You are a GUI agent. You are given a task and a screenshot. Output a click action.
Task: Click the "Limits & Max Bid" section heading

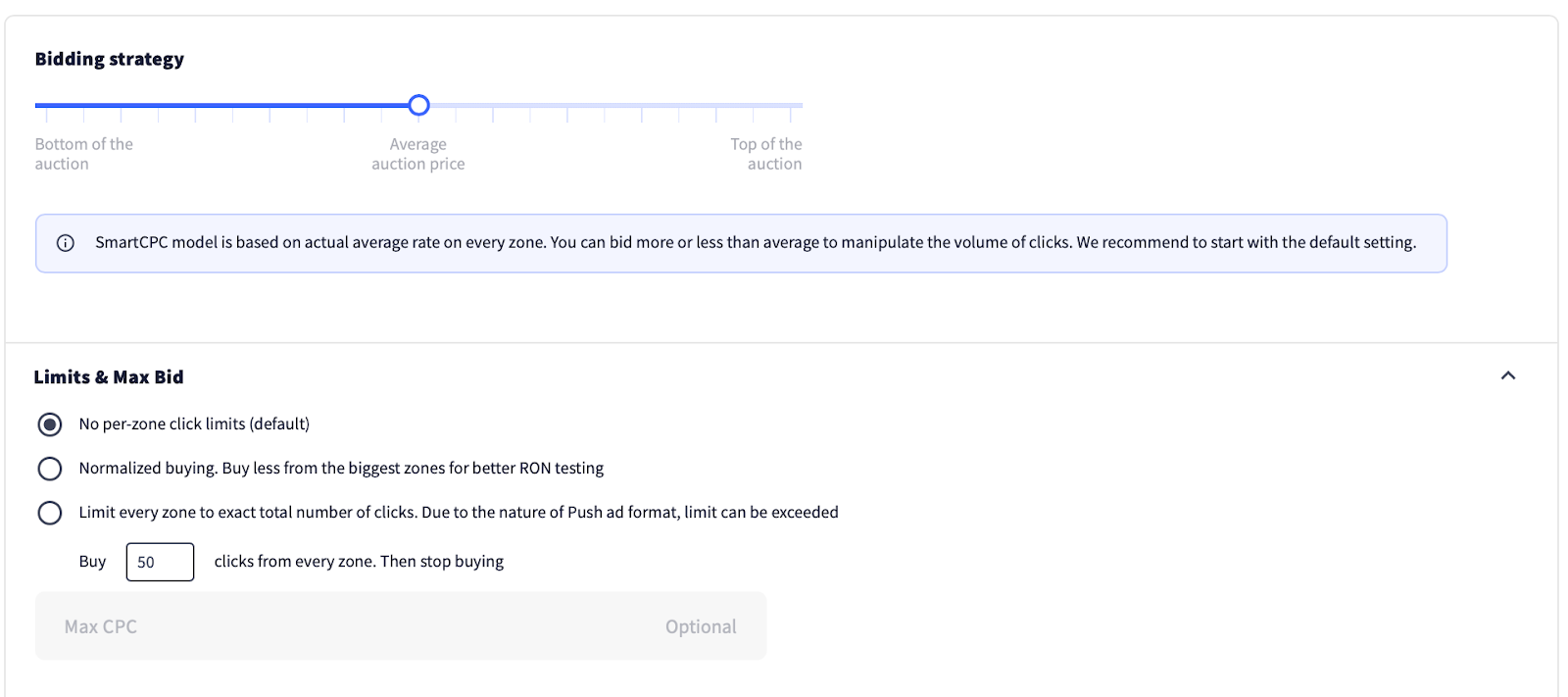click(x=109, y=377)
